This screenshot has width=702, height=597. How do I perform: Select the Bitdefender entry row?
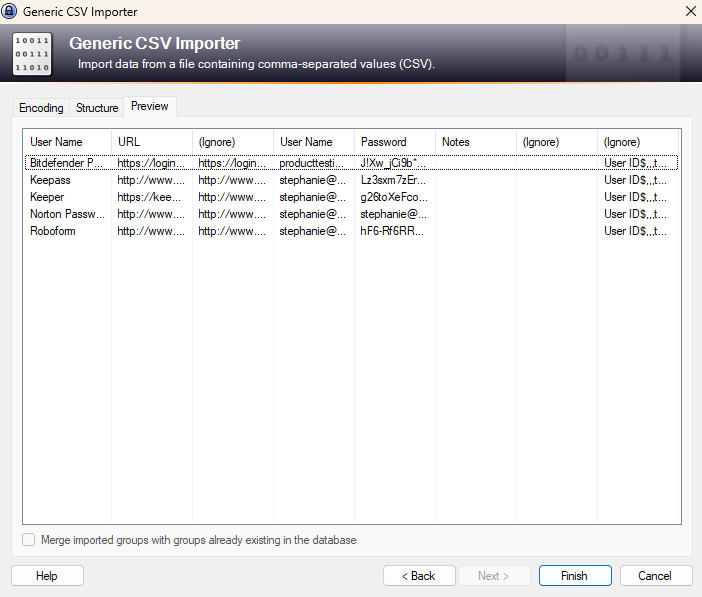coord(66,162)
